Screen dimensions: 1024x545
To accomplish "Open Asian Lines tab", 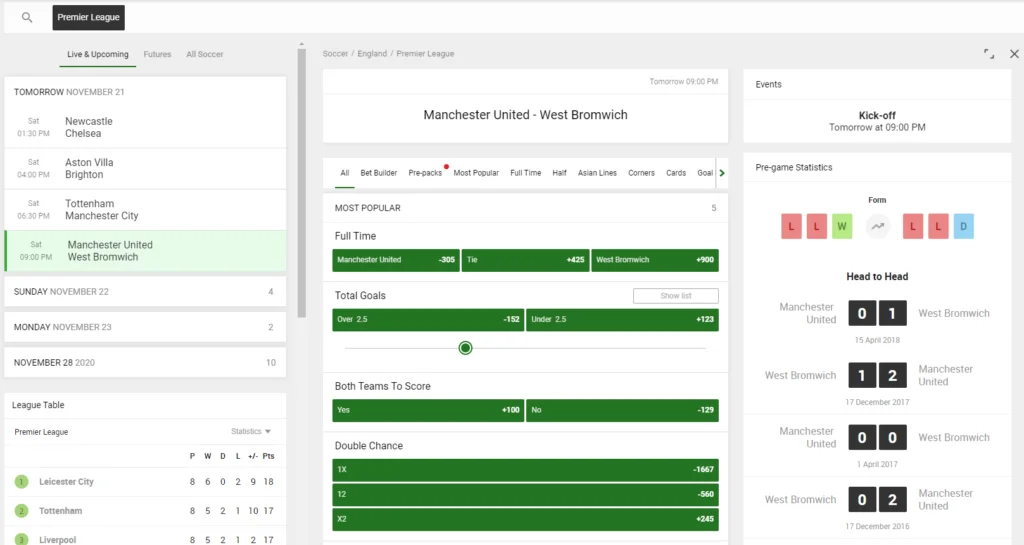I will pos(597,173).
